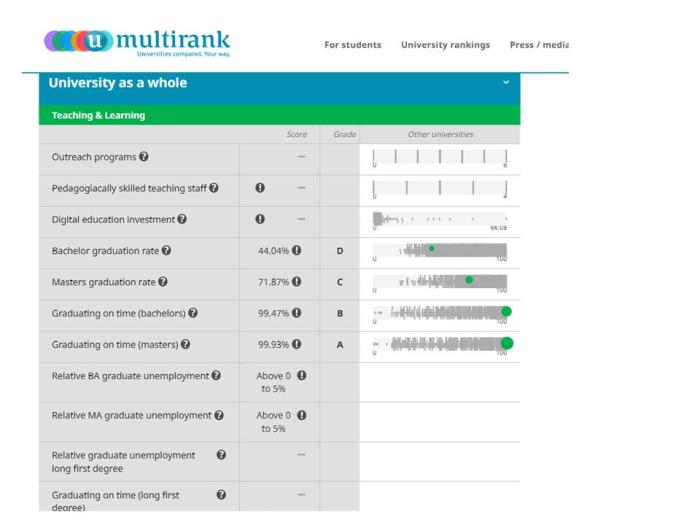
Task: Click help icon for Digital education investment
Action: coord(182,219)
